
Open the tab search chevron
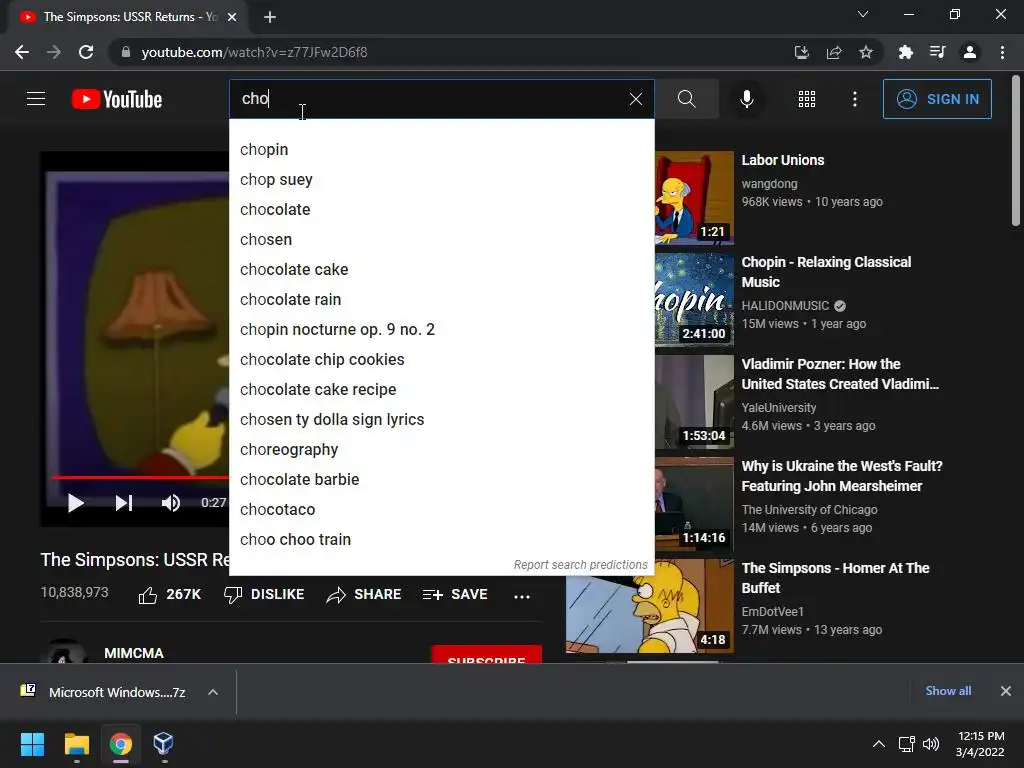pos(863,14)
